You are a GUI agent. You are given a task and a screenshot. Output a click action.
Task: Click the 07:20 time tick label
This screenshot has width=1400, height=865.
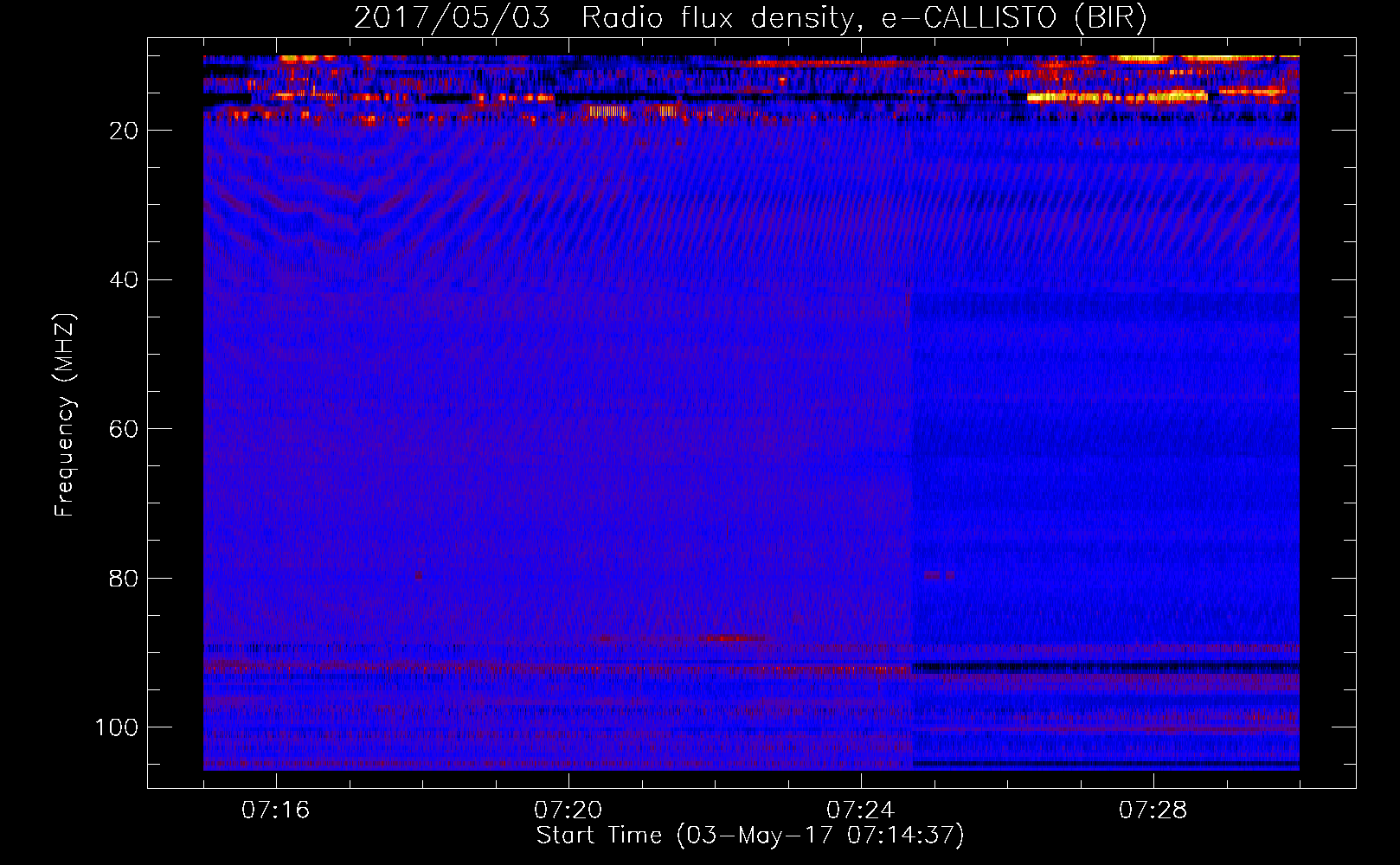(x=568, y=811)
